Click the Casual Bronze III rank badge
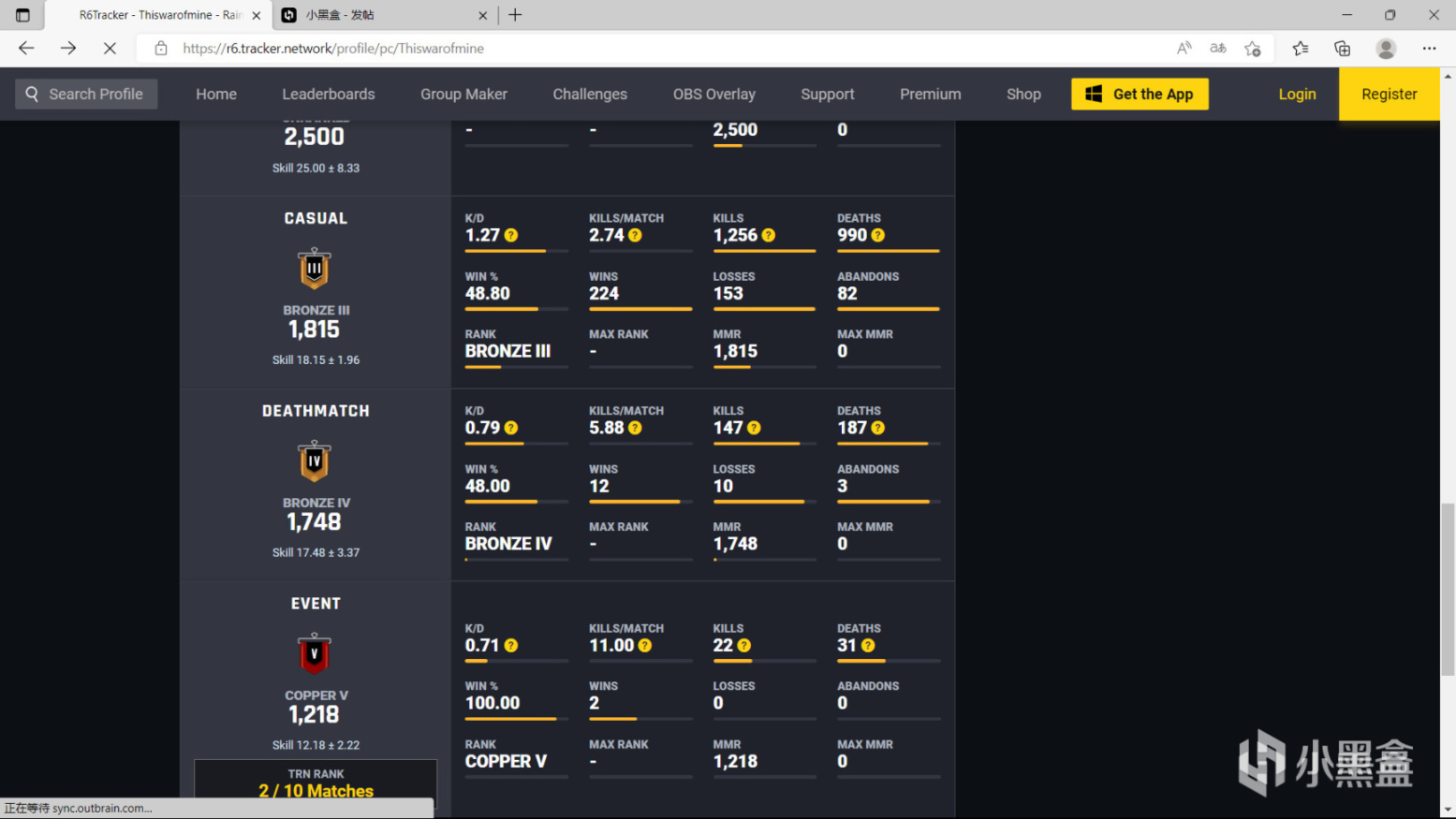This screenshot has width=1456, height=819. [x=315, y=270]
